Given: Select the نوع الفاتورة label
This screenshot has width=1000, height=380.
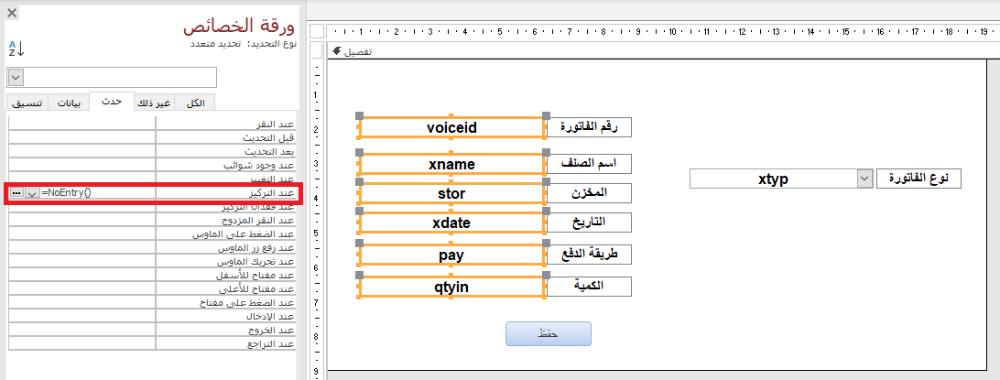Looking at the screenshot, I should [918, 179].
